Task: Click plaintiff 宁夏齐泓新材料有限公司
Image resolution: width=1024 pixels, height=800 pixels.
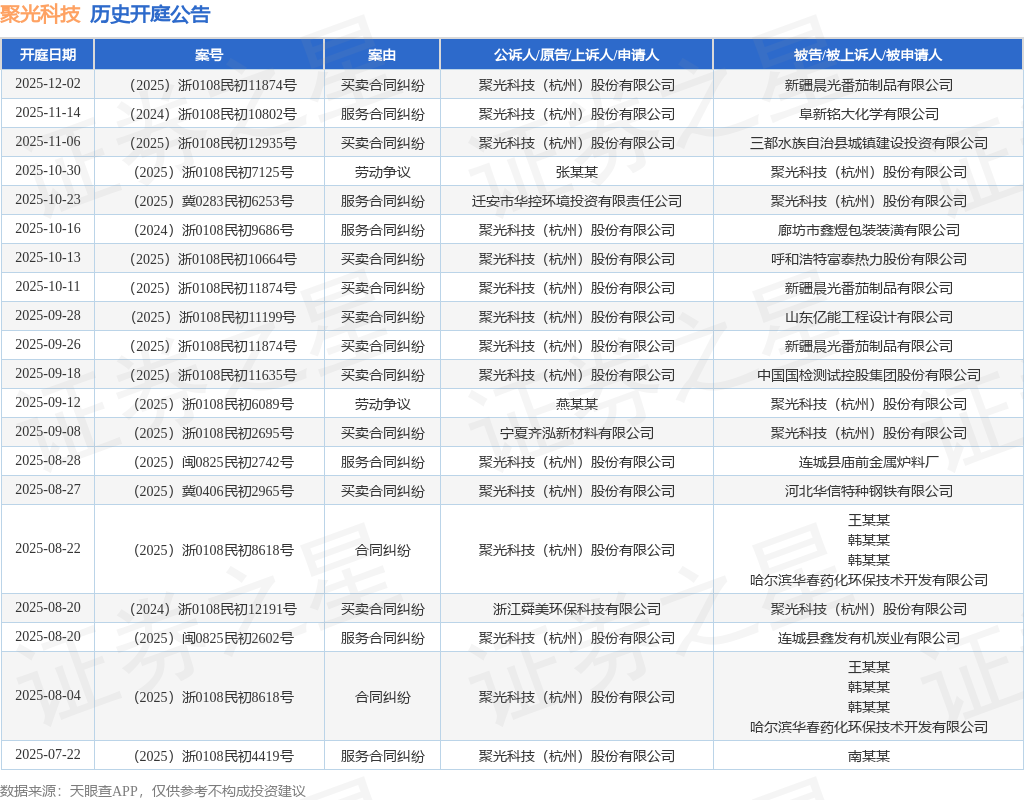Action: (577, 433)
